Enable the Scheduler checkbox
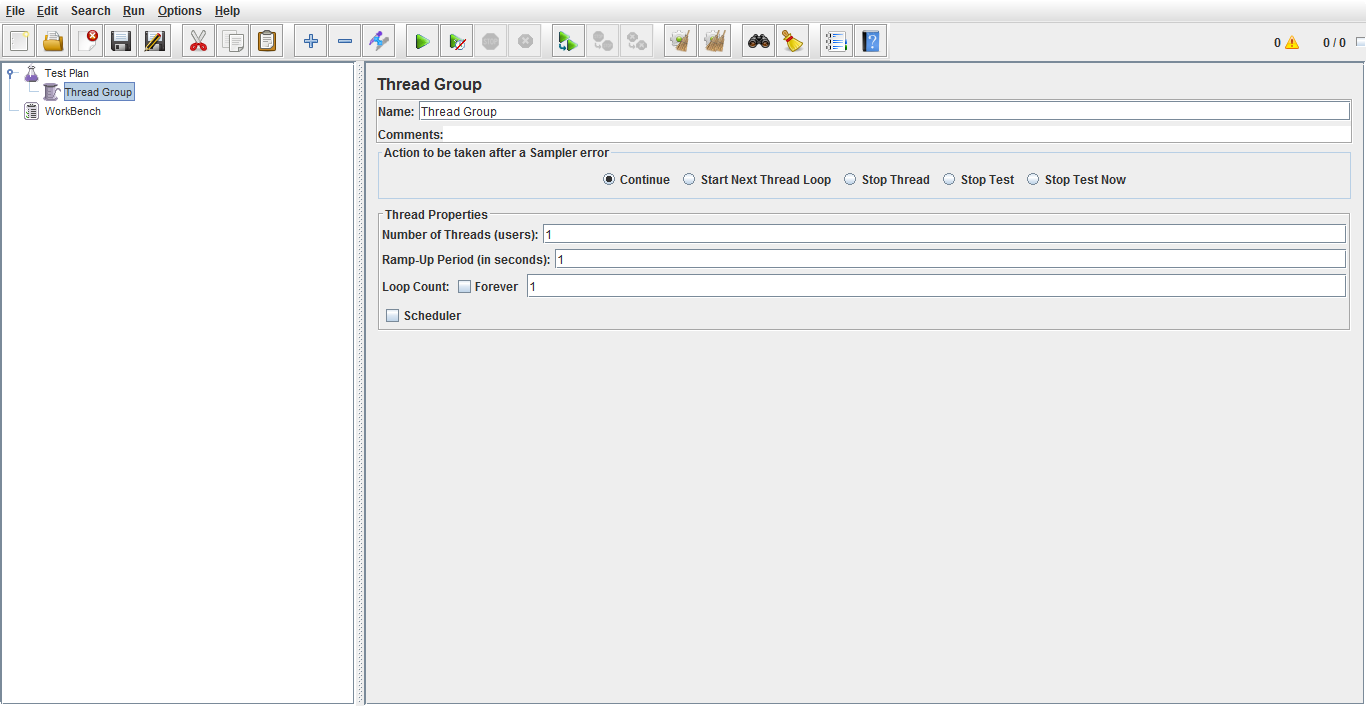Image resolution: width=1366 pixels, height=706 pixels. [x=392, y=315]
